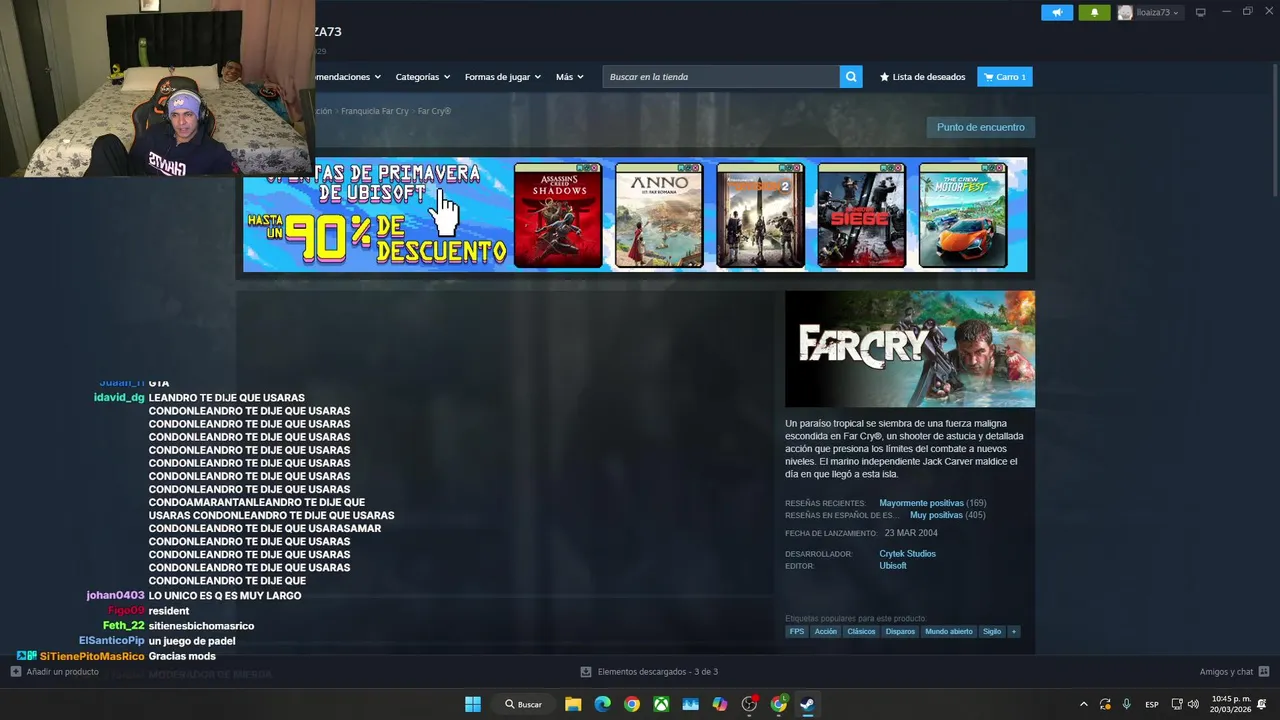Select the Mundo abierto tag
This screenshot has width=1280, height=720.
tap(949, 632)
